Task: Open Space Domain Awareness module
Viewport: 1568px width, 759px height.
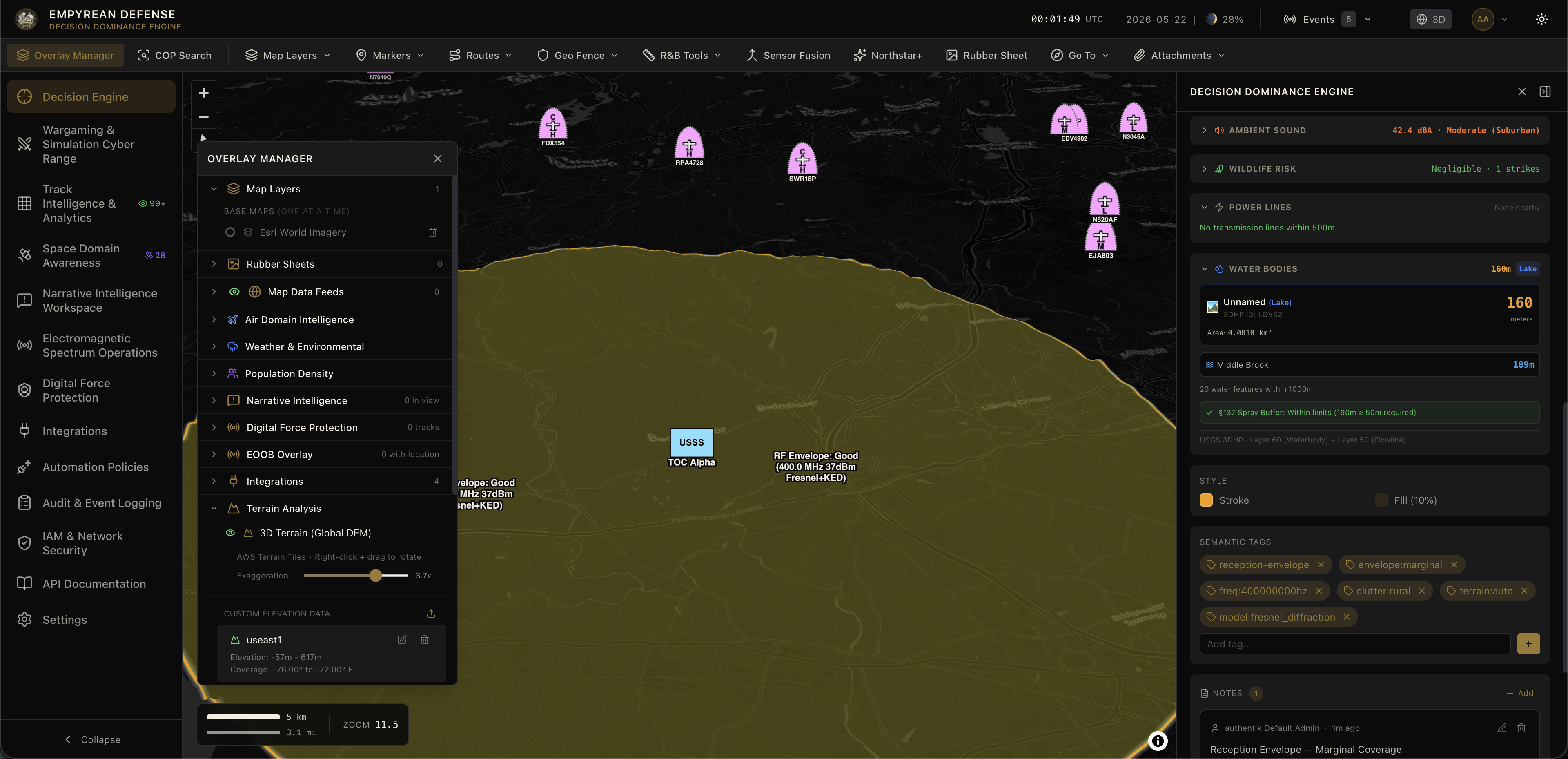Action: point(91,256)
